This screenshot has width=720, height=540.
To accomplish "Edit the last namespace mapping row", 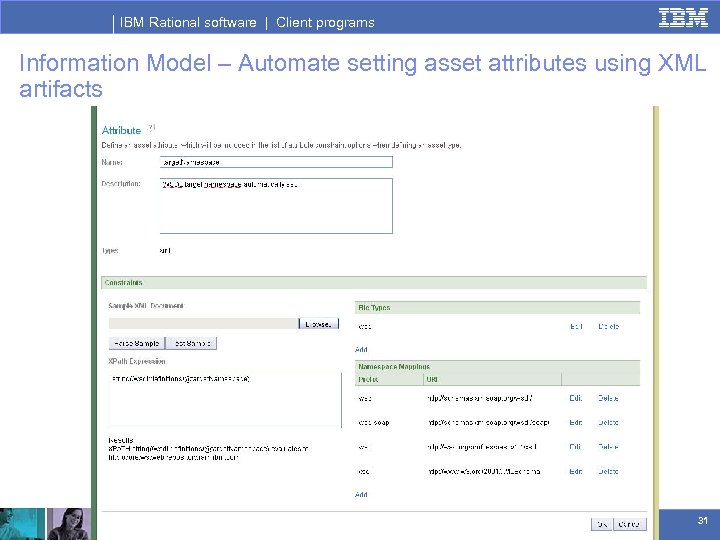I will tap(576, 471).
